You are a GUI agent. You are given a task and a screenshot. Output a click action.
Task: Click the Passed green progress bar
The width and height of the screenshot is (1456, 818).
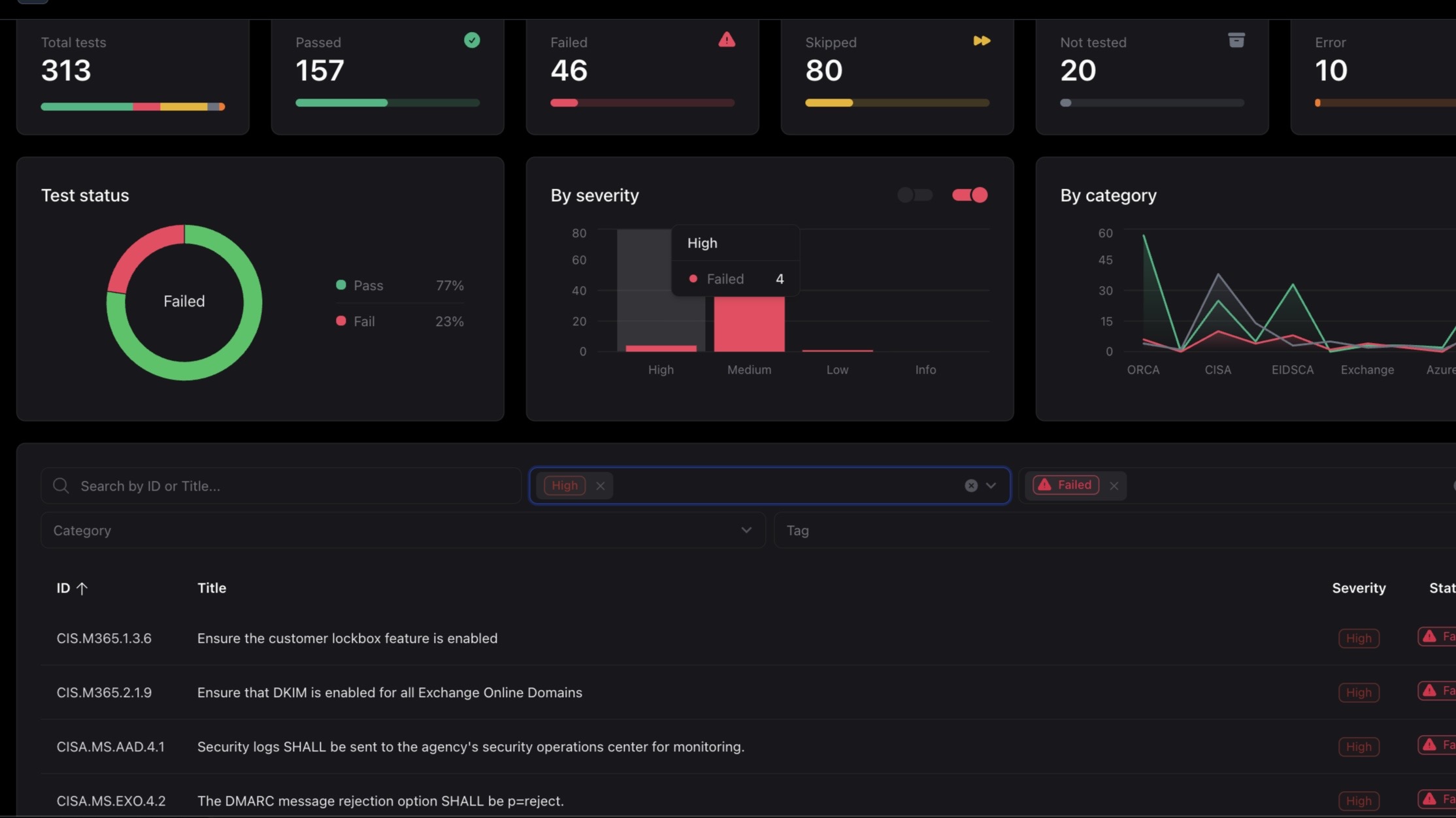tap(388, 103)
